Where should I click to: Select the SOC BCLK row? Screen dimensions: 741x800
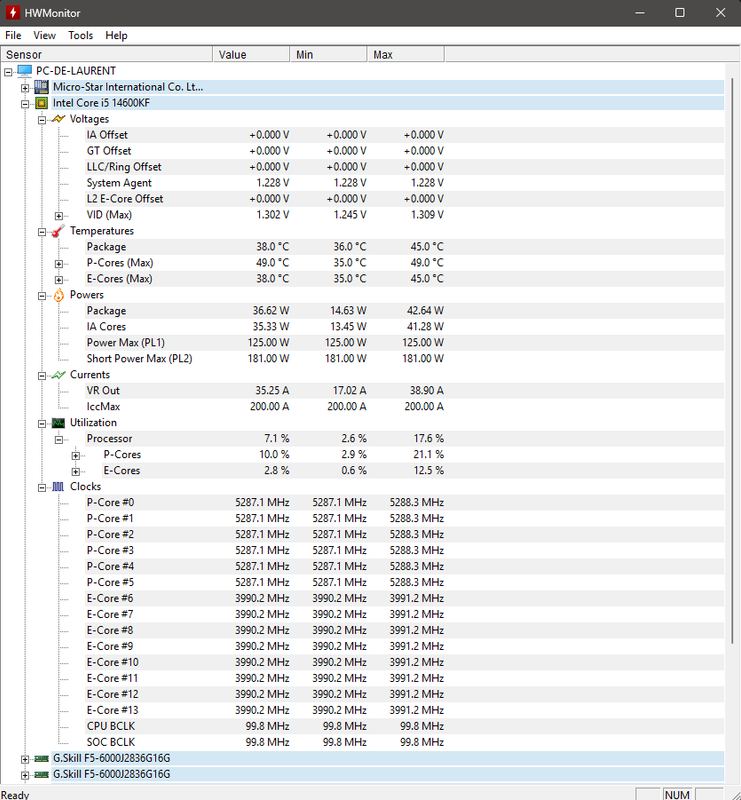[404, 742]
